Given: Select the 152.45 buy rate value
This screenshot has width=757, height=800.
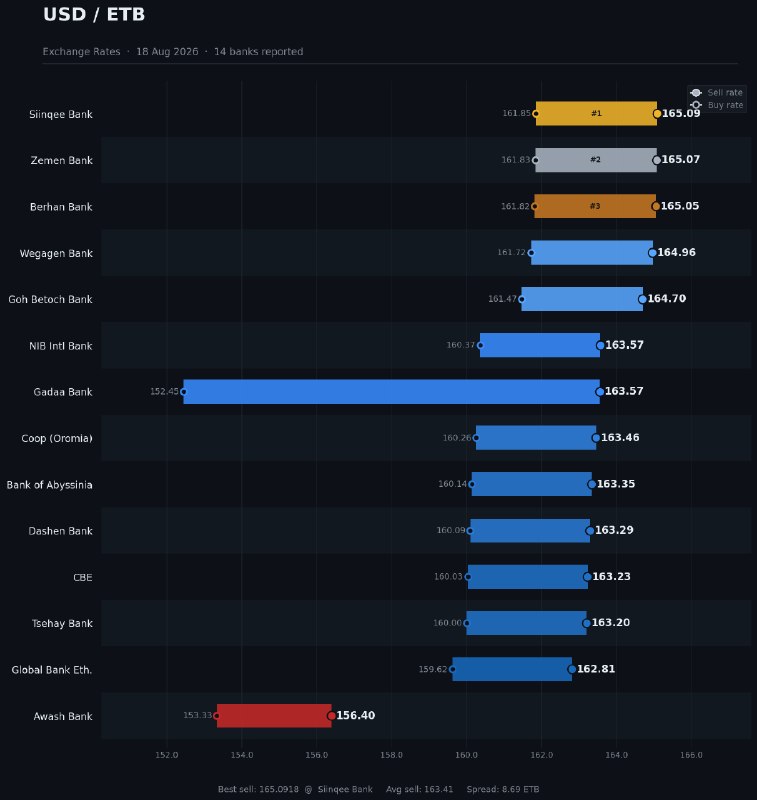Looking at the screenshot, I should tap(164, 391).
